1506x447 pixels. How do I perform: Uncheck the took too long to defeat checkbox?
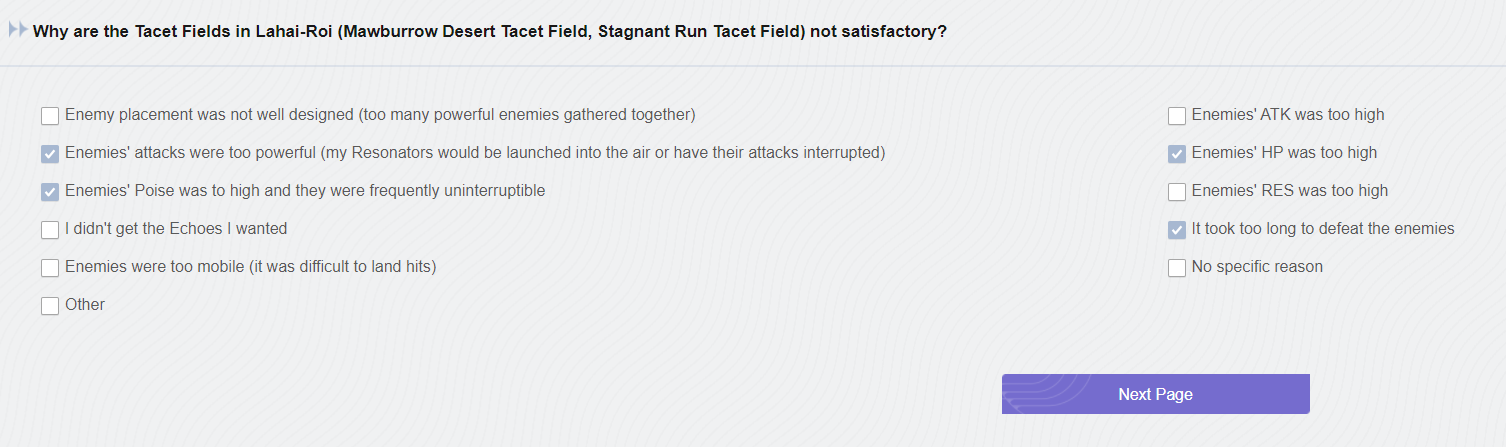pos(1177,230)
